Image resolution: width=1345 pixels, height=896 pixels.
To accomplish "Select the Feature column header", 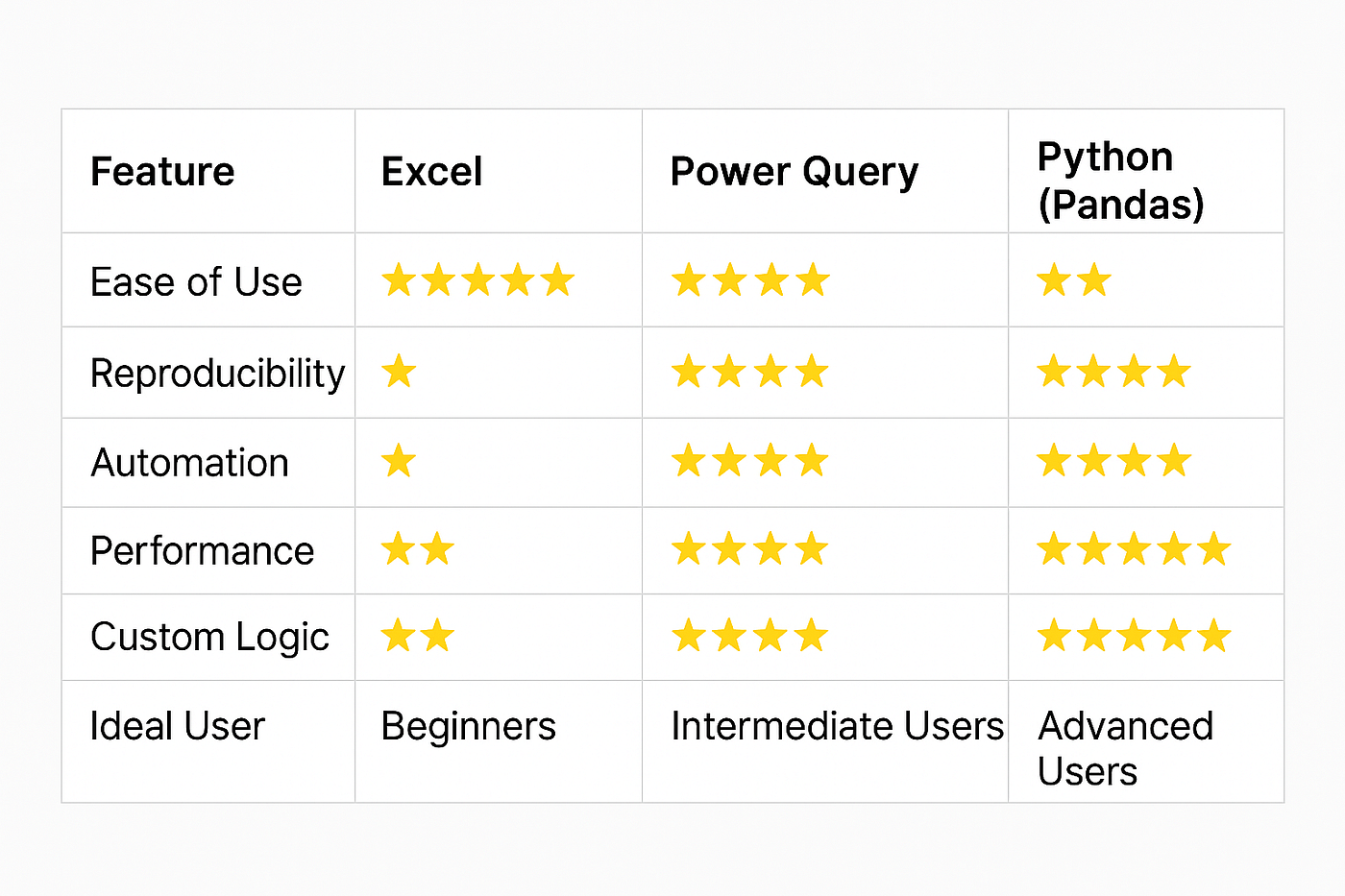I will tap(162, 172).
